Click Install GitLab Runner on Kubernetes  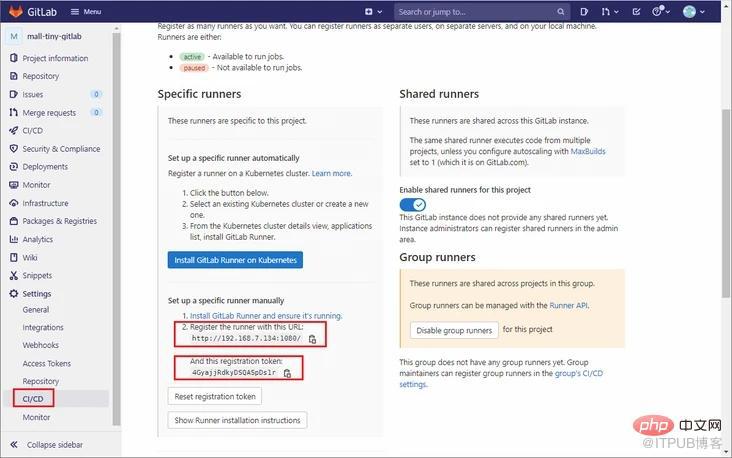(235, 260)
